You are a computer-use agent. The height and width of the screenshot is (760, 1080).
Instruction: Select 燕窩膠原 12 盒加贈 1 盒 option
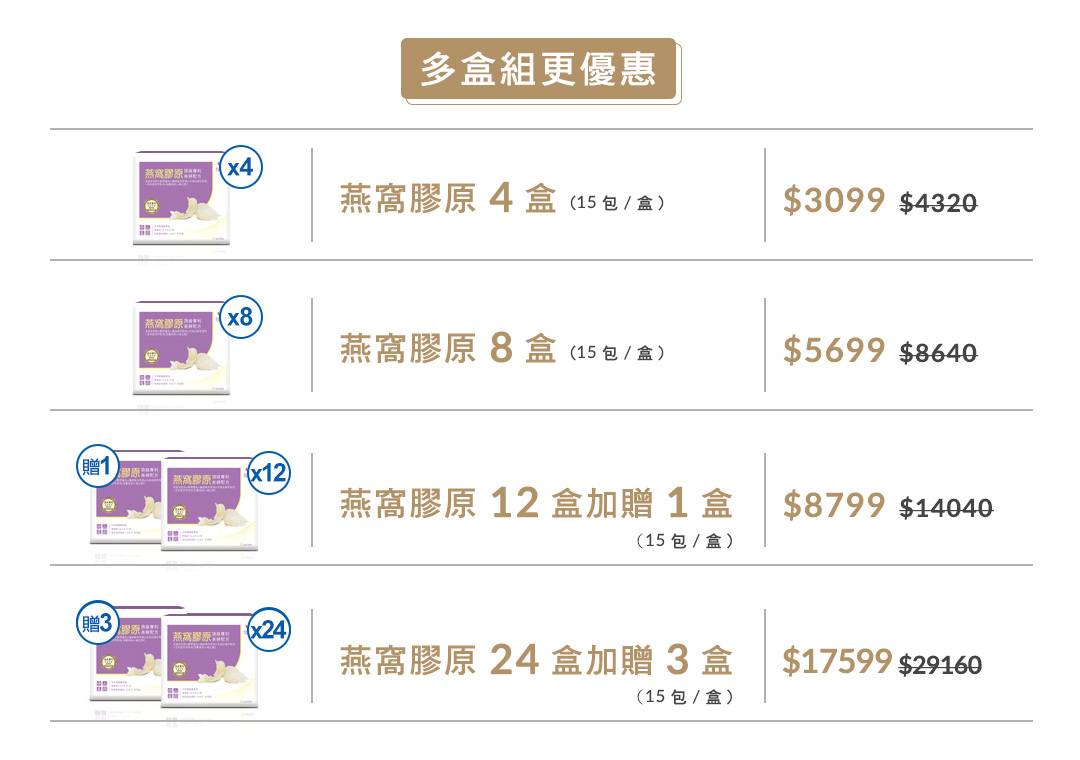[x=536, y=503]
